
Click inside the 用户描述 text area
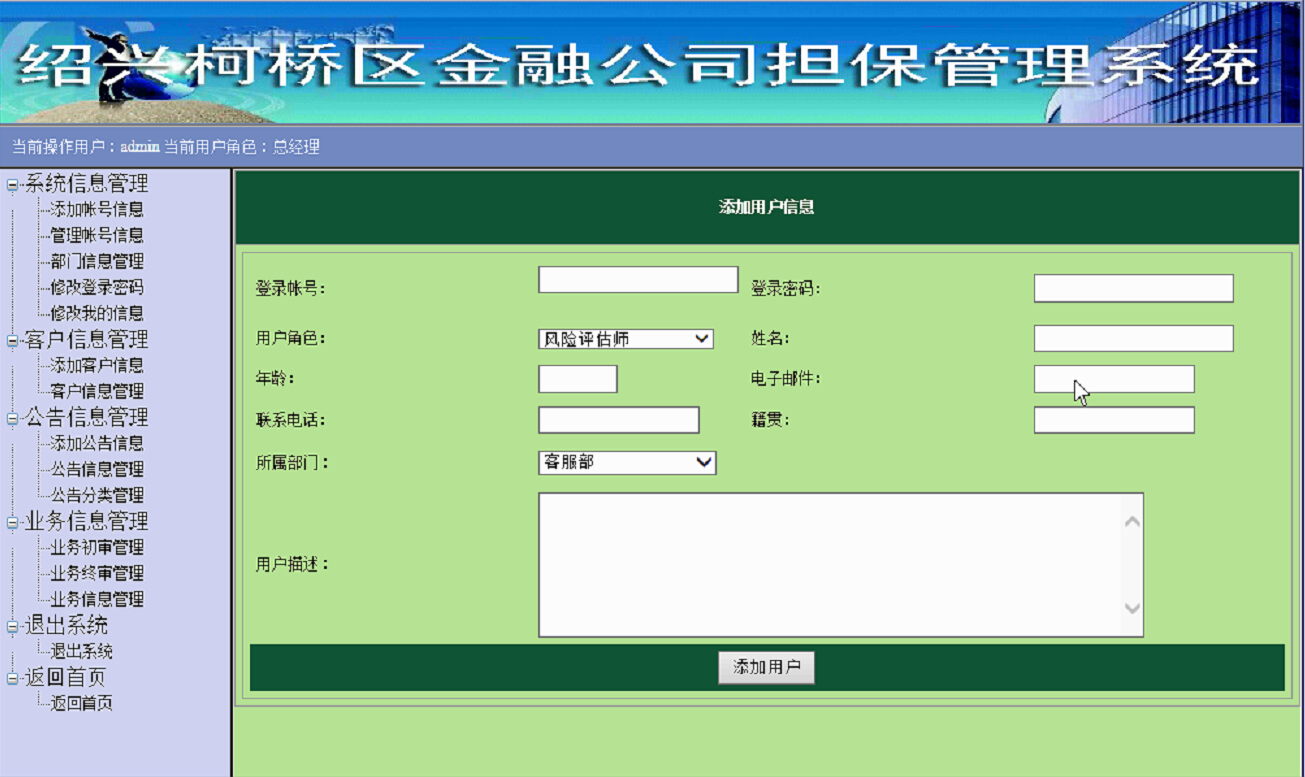pos(830,565)
